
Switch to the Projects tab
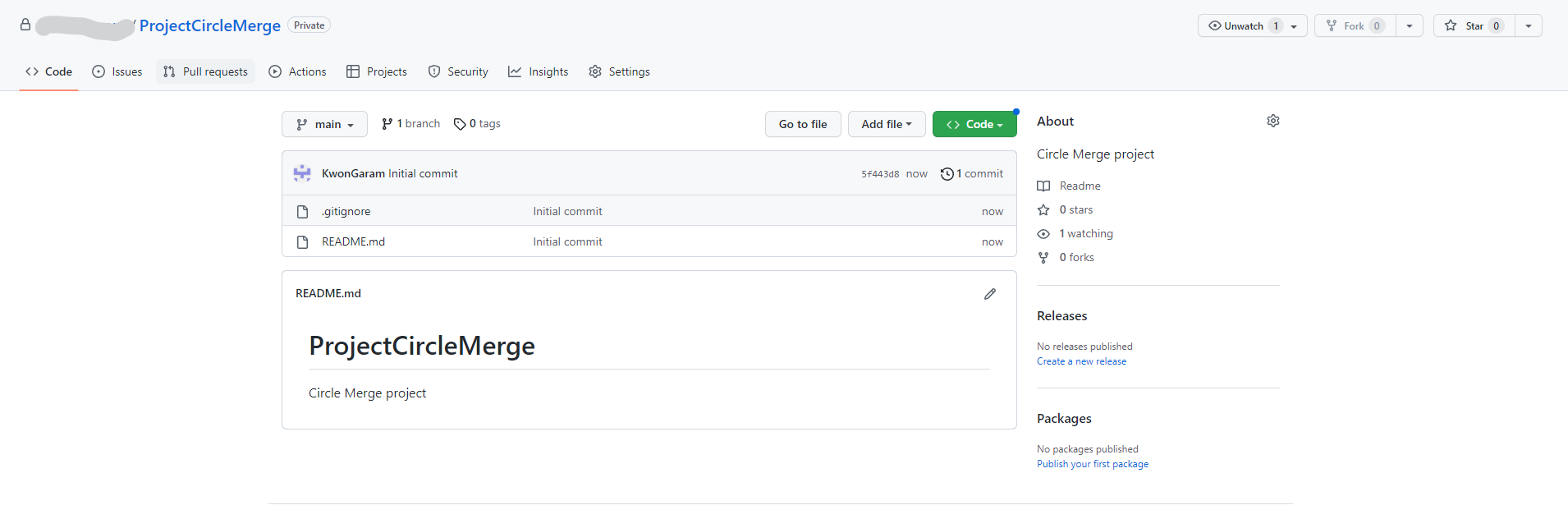point(377,71)
